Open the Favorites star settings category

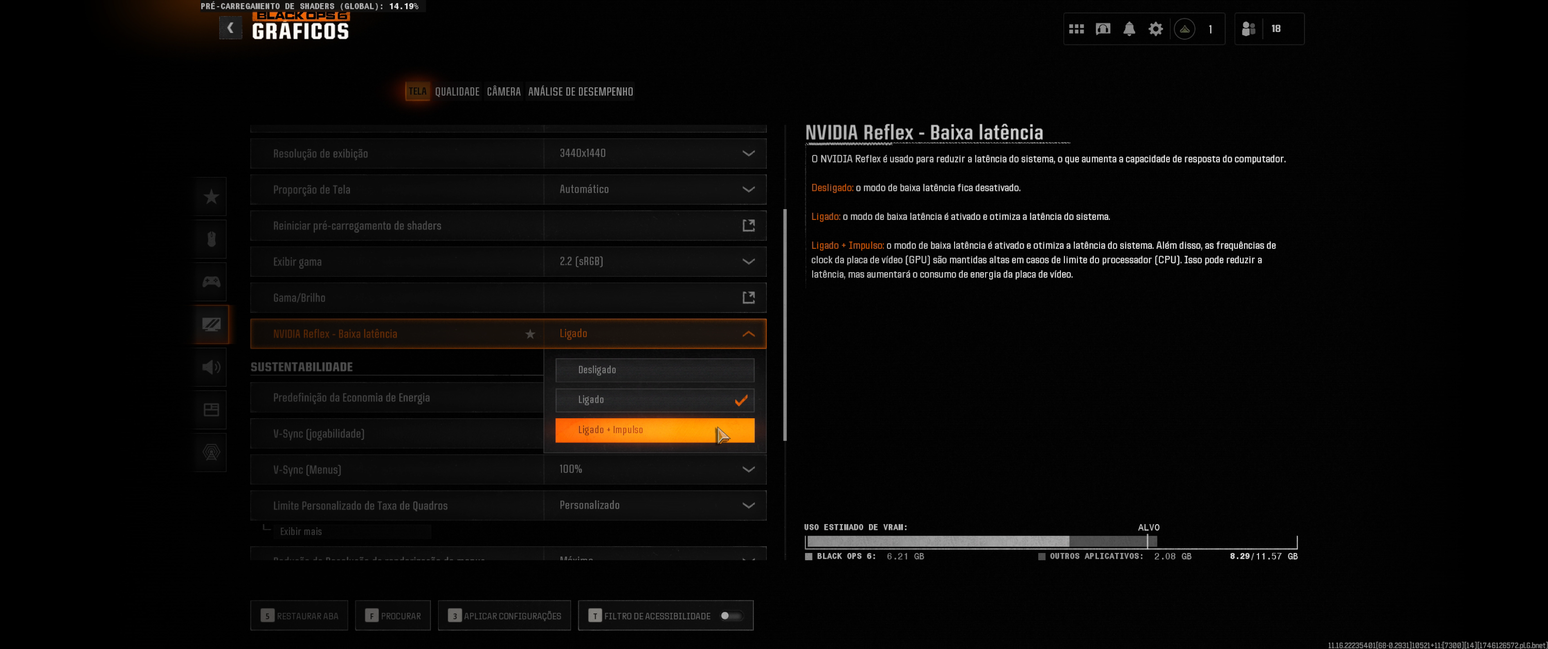point(210,197)
